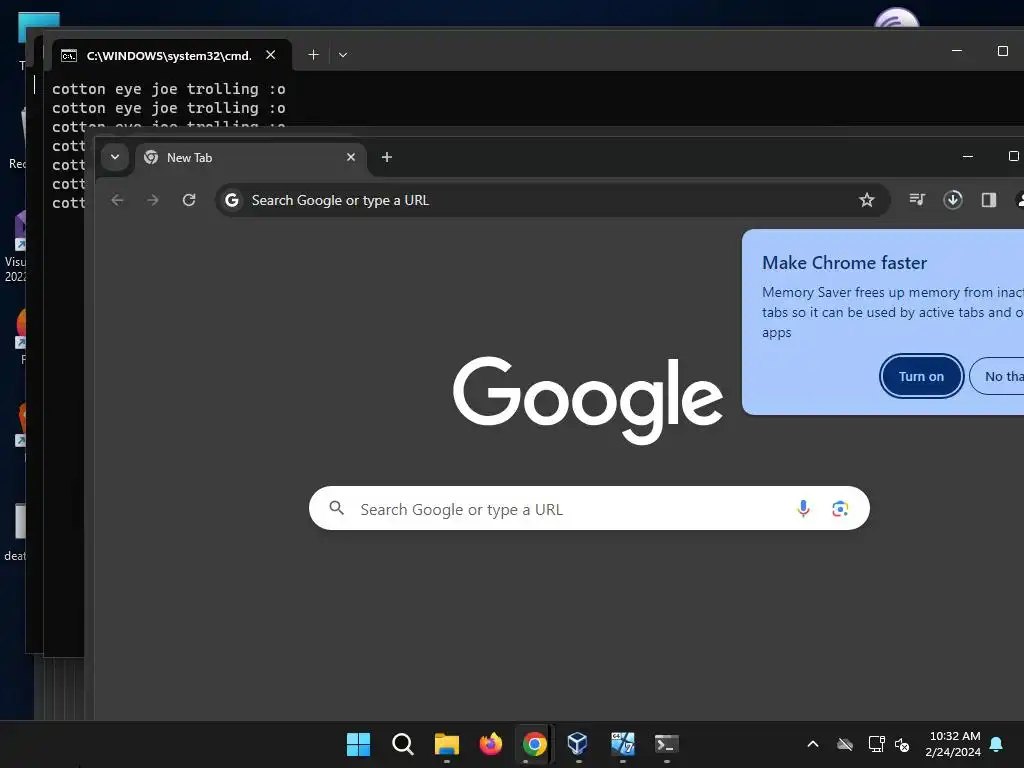
Task: Open the Chrome tab search dropdown
Action: [x=115, y=157]
